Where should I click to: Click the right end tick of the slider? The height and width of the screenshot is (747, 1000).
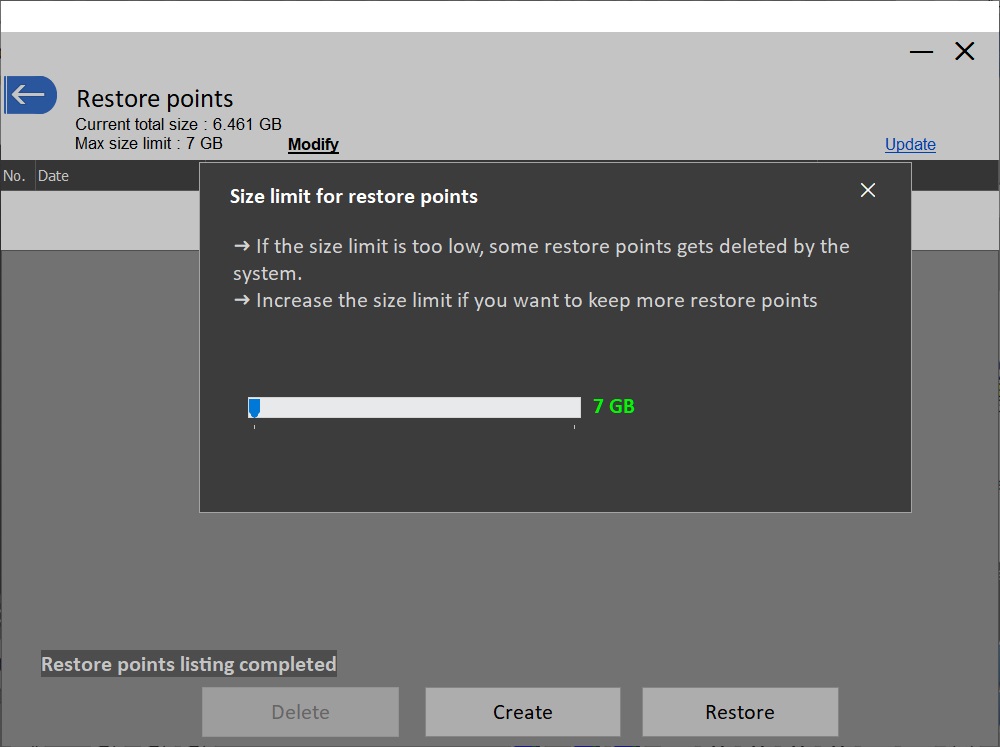(574, 426)
